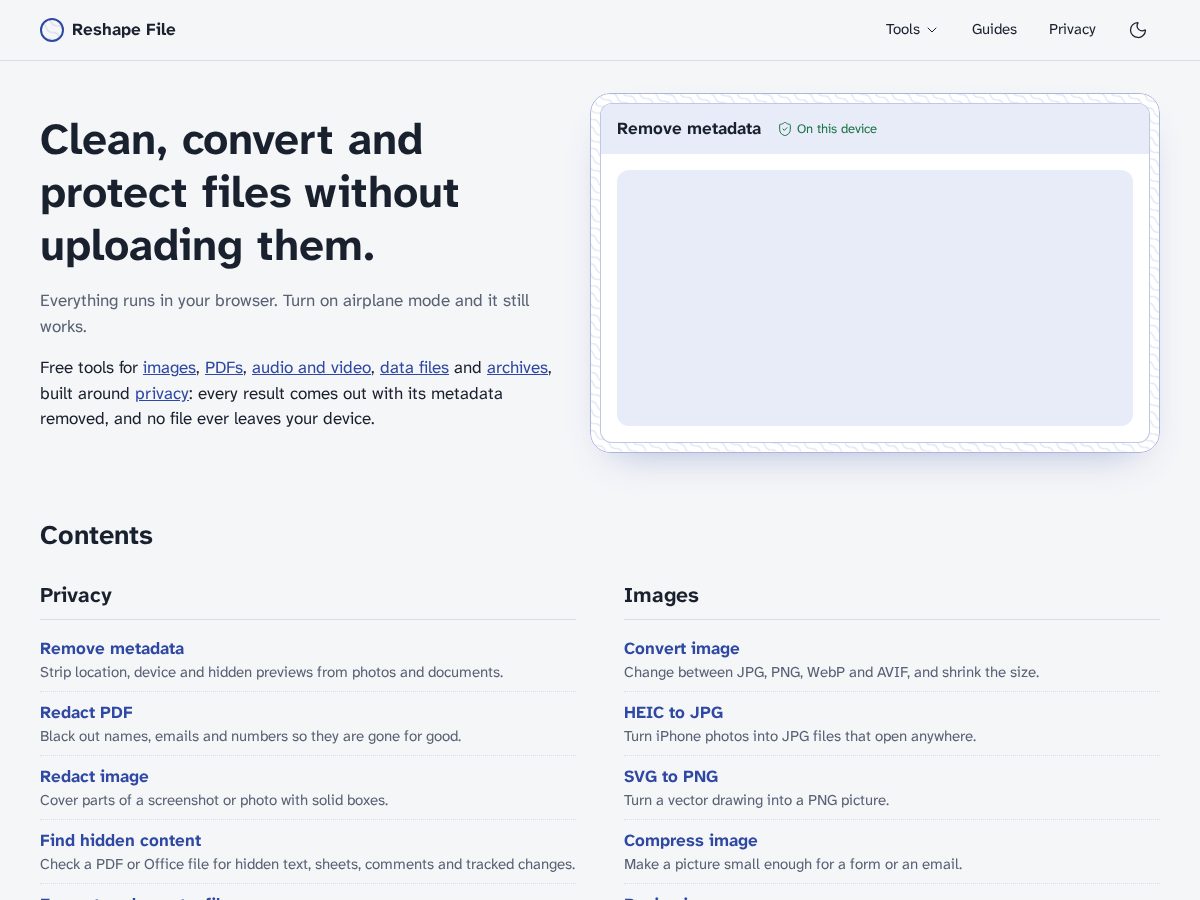Screen dimensions: 1200x900
Task: Expand the Tools dropdown chevron
Action: click(x=932, y=30)
